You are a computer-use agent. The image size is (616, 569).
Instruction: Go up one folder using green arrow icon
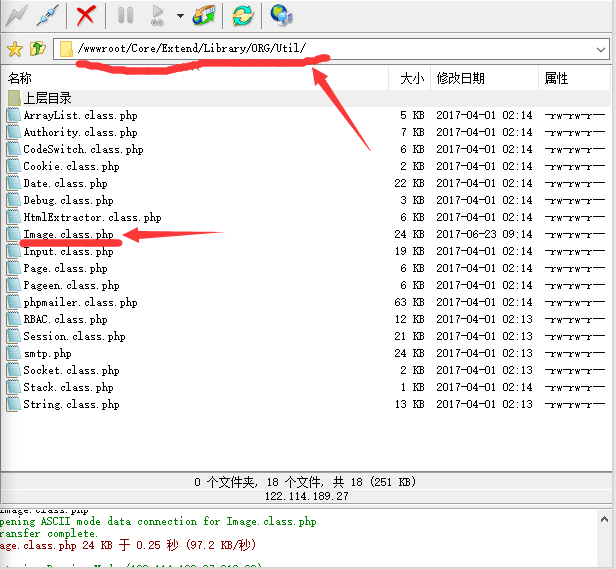pos(38,48)
